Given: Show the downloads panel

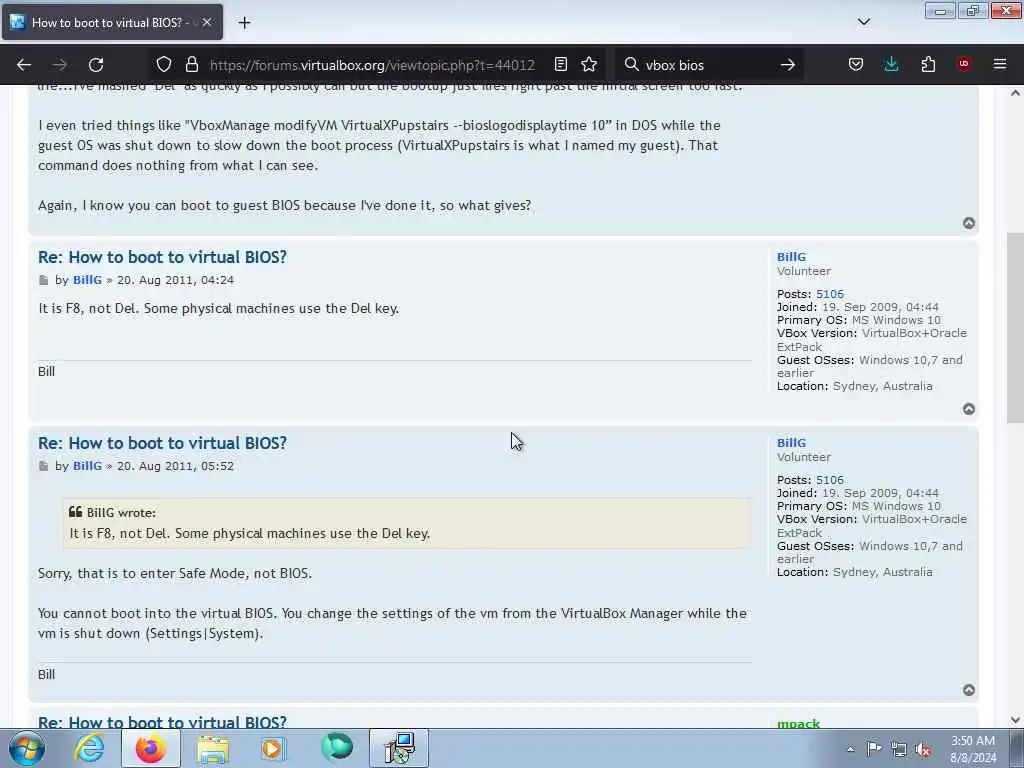Looking at the screenshot, I should 891,64.
